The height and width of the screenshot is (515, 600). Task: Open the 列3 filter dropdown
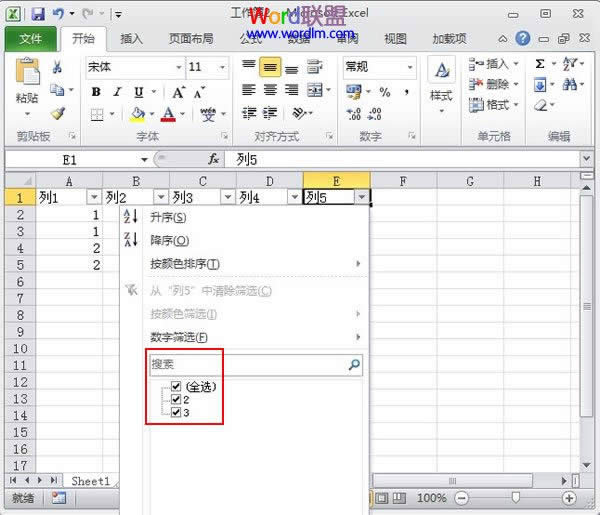tap(228, 197)
